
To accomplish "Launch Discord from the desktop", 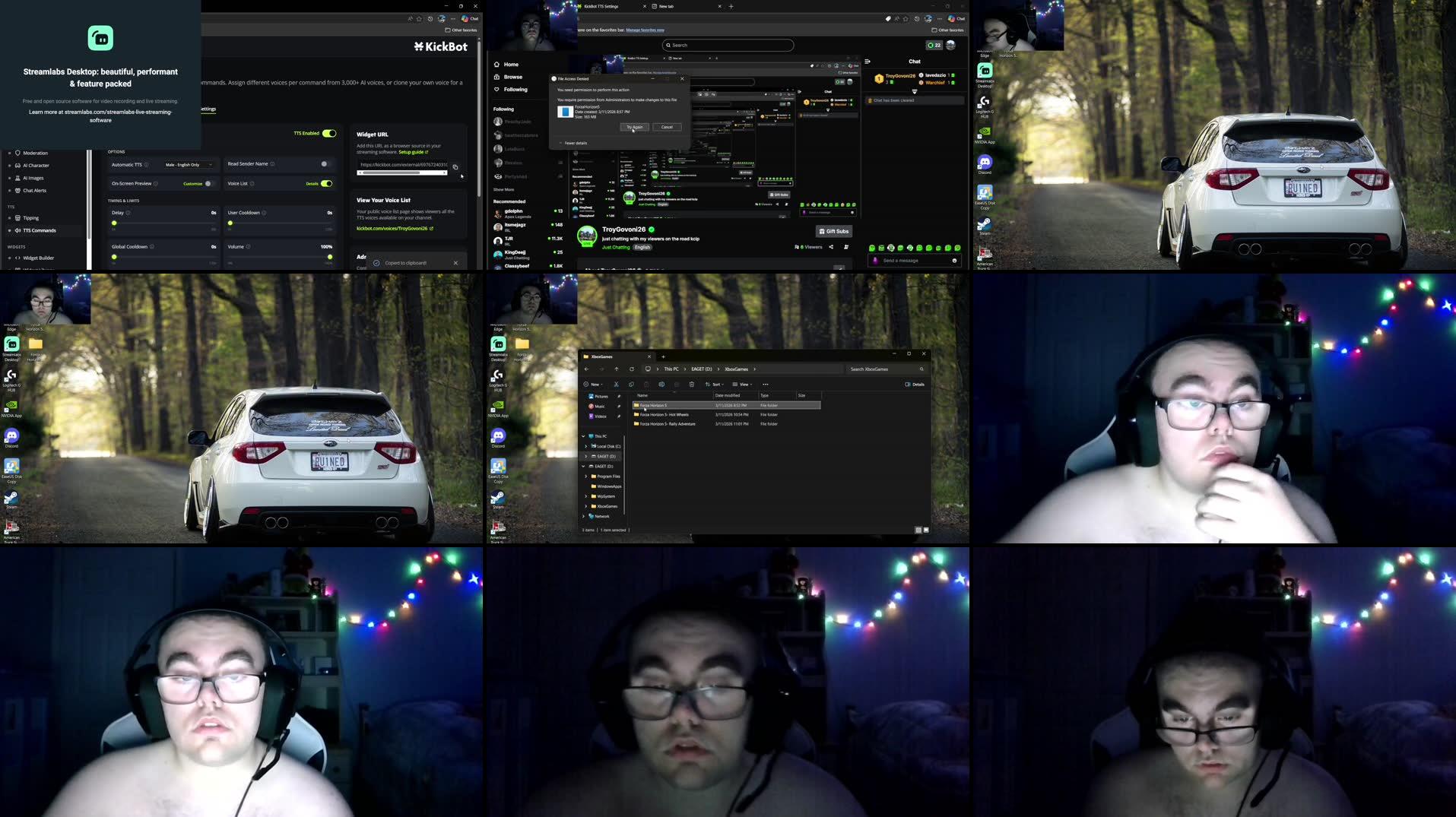I will click(11, 437).
